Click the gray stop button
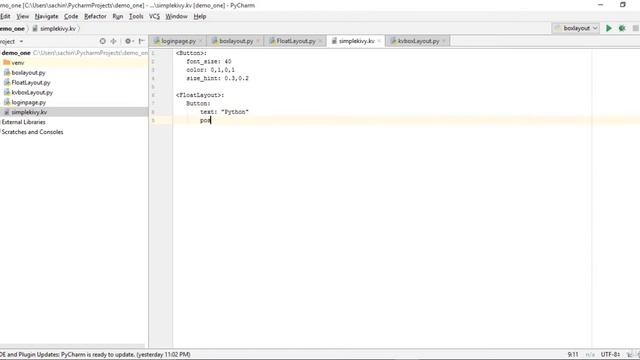Screen dimensions: 640x360 click(x=636, y=28)
